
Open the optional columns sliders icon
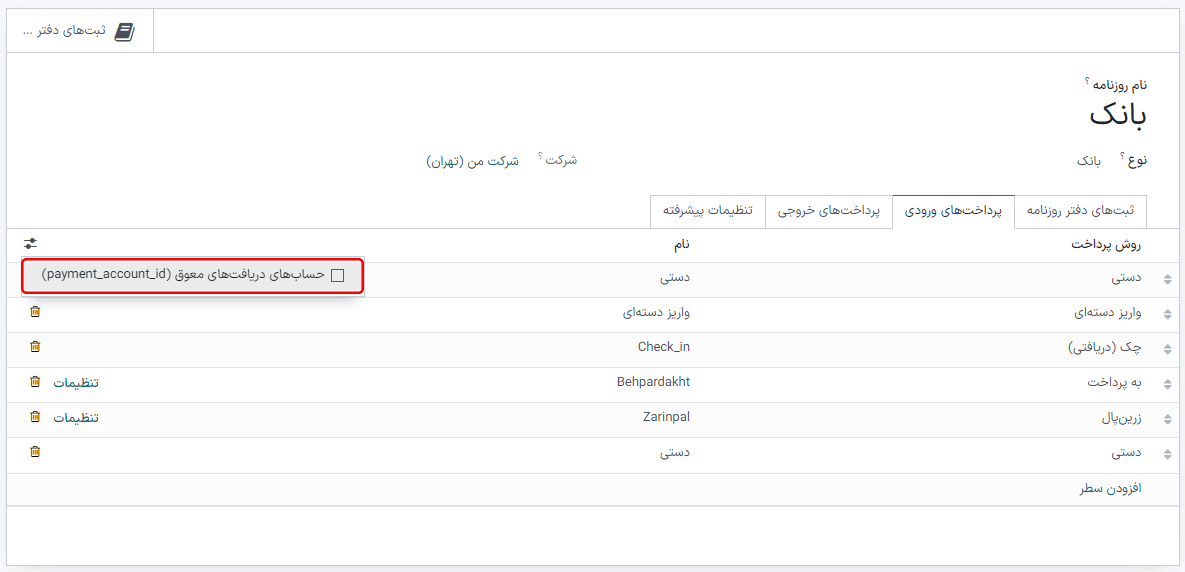click(31, 244)
